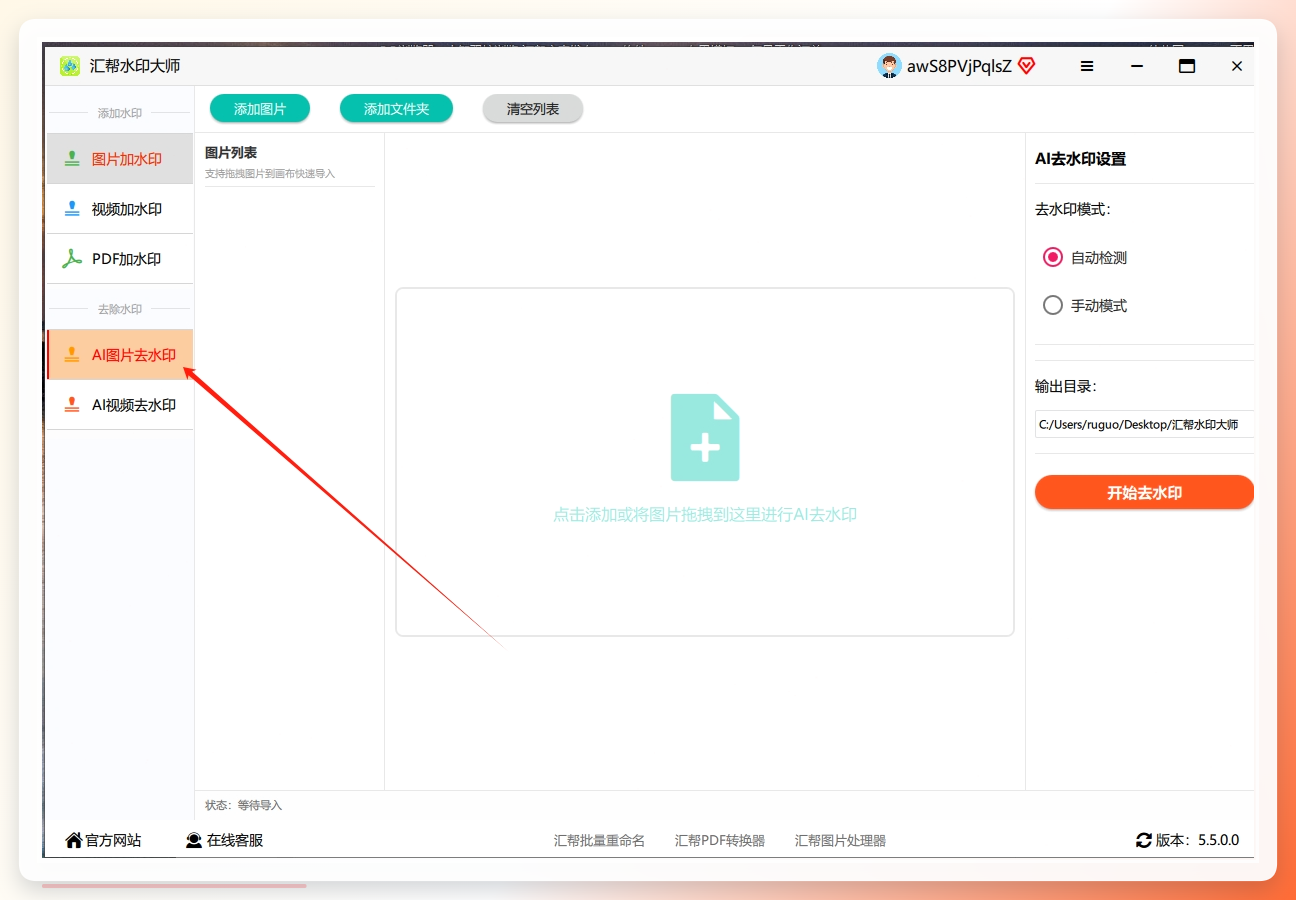
Task: Click the 图片列表 heading
Action: [231, 153]
